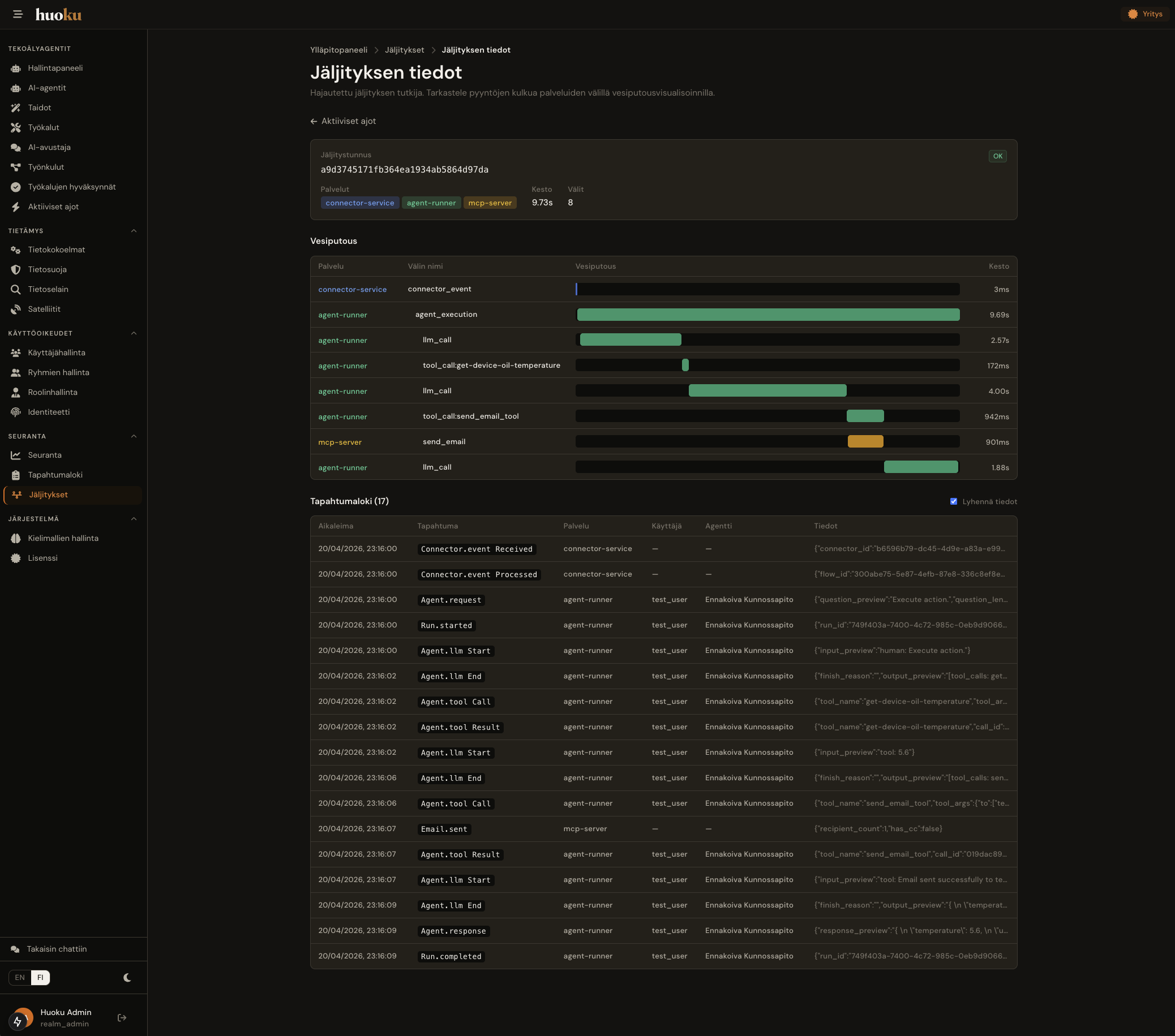Switch language to FI
This screenshot has width=1175, height=1036.
[40, 977]
